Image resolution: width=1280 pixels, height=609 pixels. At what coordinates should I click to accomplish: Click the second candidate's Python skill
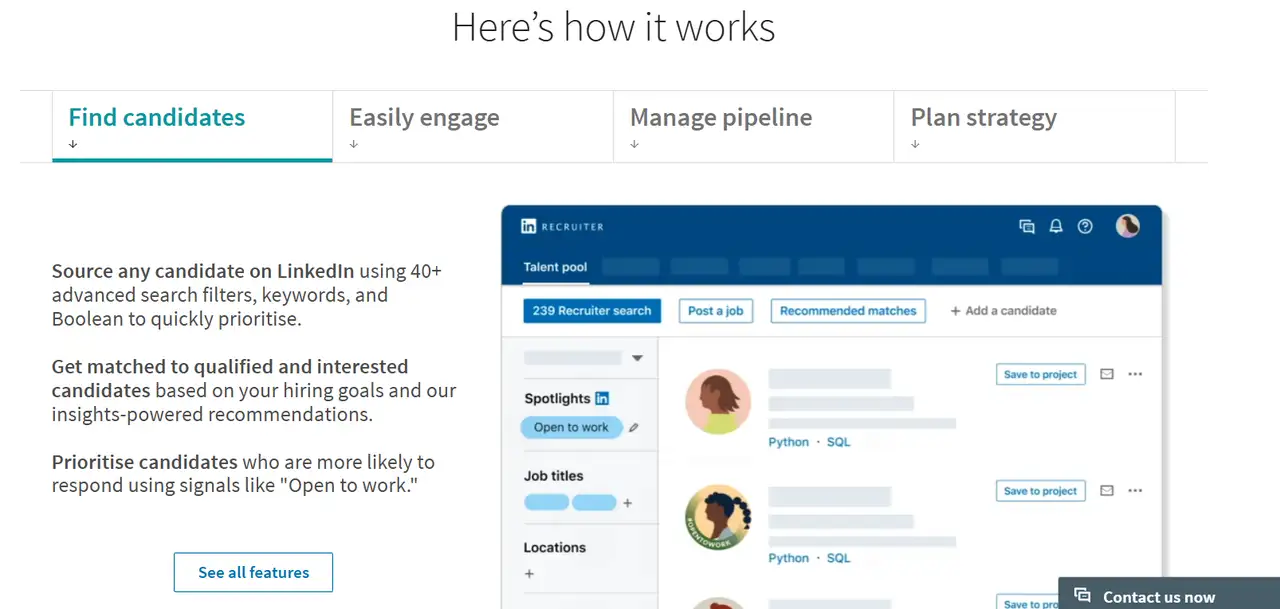tap(789, 558)
